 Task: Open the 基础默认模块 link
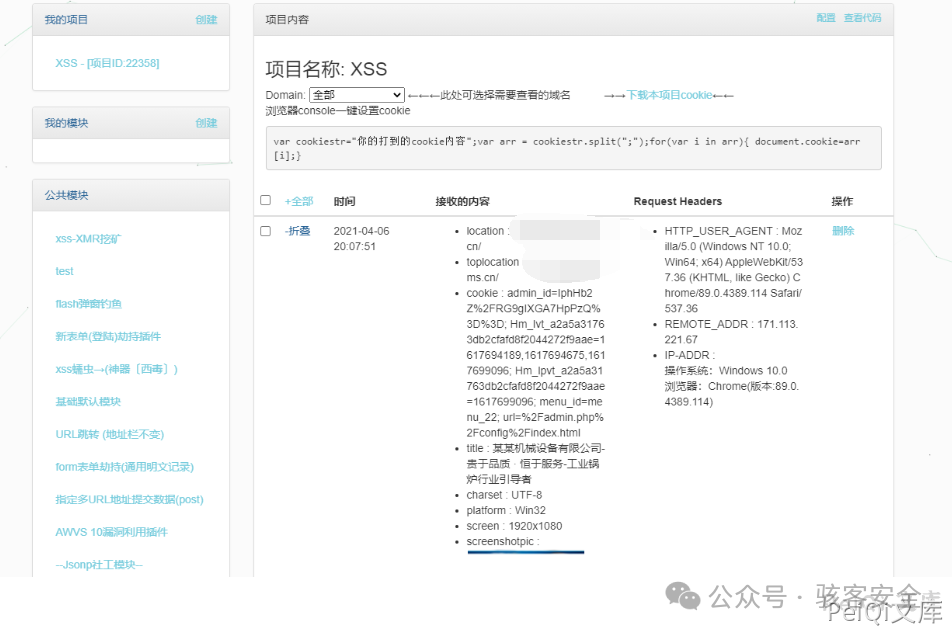coord(88,401)
